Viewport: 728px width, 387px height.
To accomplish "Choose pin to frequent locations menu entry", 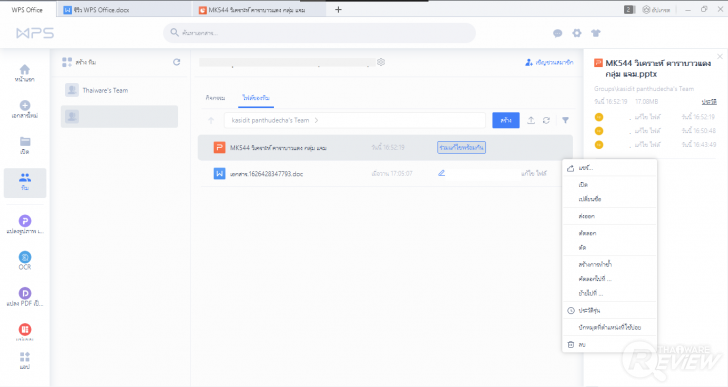I will pos(610,328).
